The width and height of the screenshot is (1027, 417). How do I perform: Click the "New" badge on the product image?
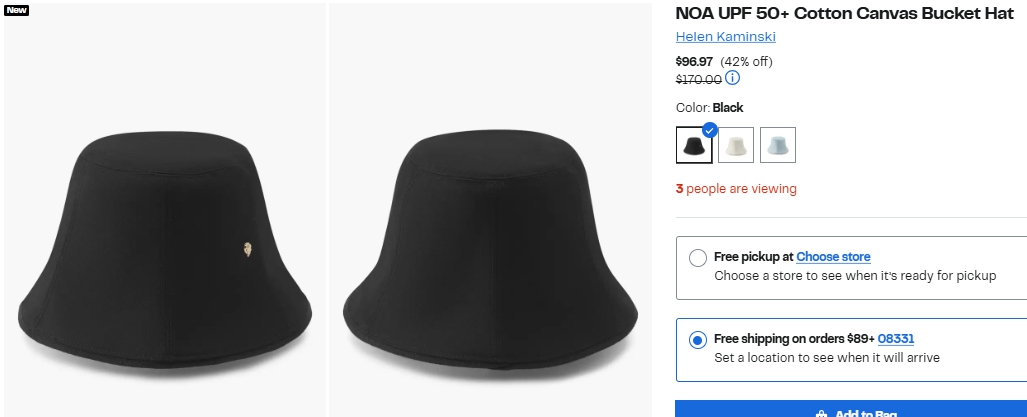pos(17,10)
